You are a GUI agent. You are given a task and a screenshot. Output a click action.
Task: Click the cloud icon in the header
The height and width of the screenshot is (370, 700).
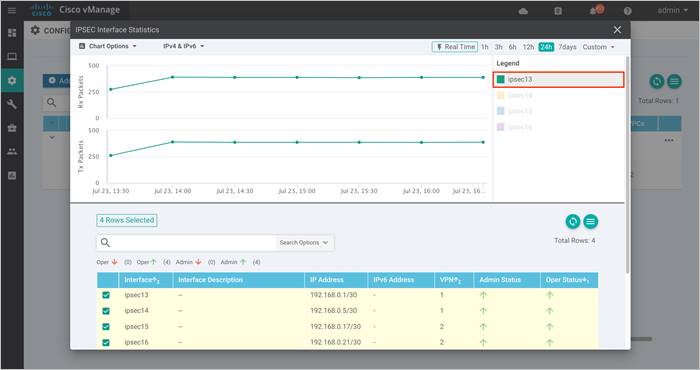coord(523,11)
